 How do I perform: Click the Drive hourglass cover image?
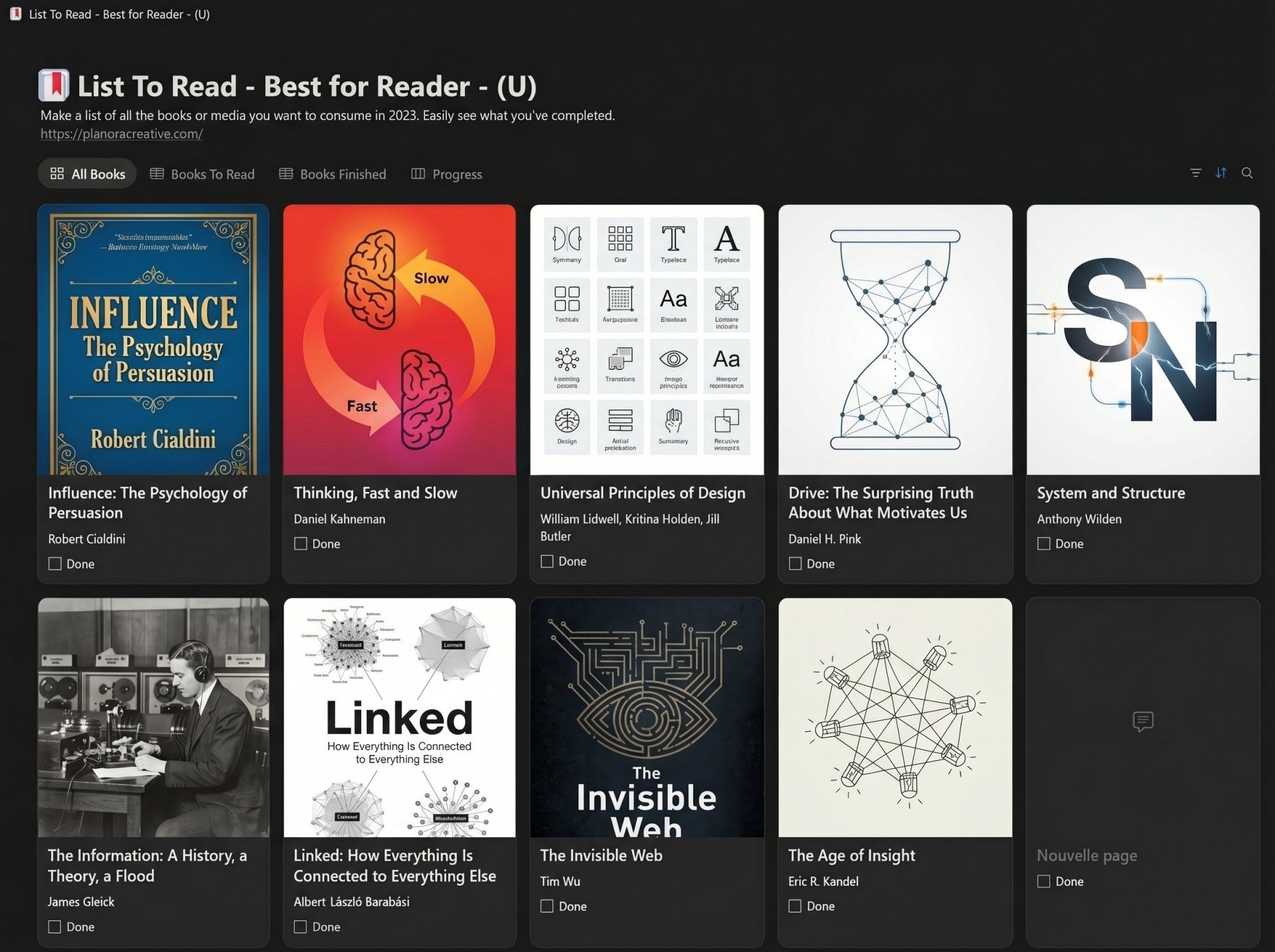[x=894, y=340]
